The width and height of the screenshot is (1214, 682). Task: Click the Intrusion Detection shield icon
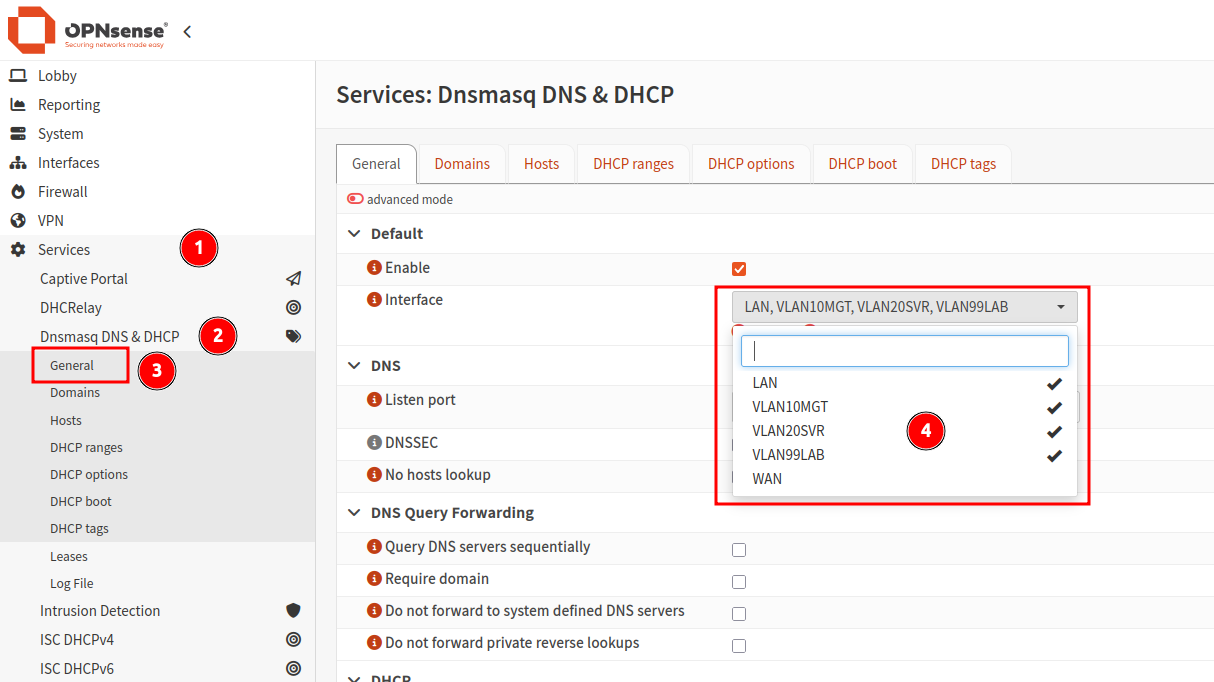coord(293,611)
